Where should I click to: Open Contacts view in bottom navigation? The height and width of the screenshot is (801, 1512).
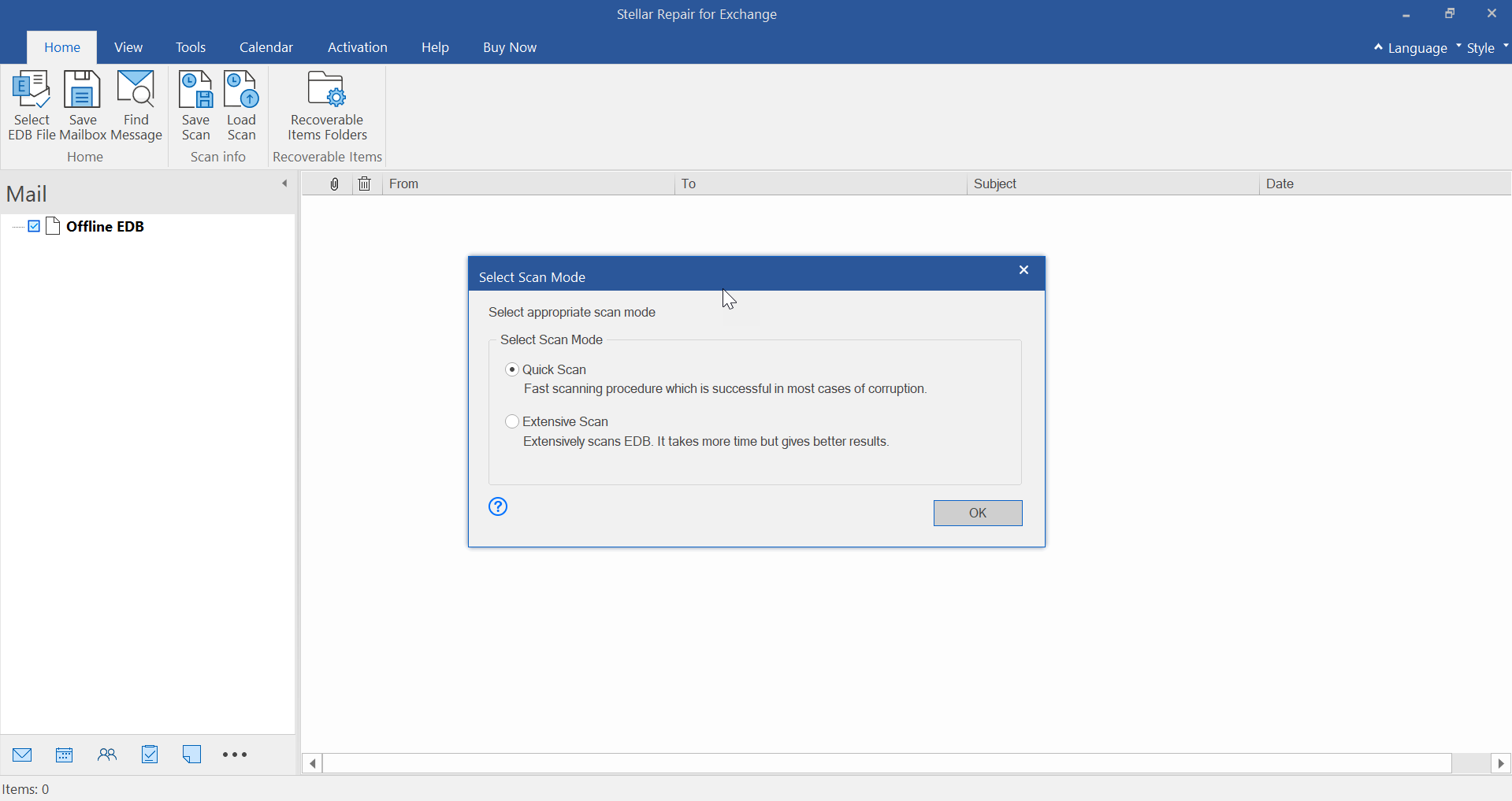(x=107, y=755)
